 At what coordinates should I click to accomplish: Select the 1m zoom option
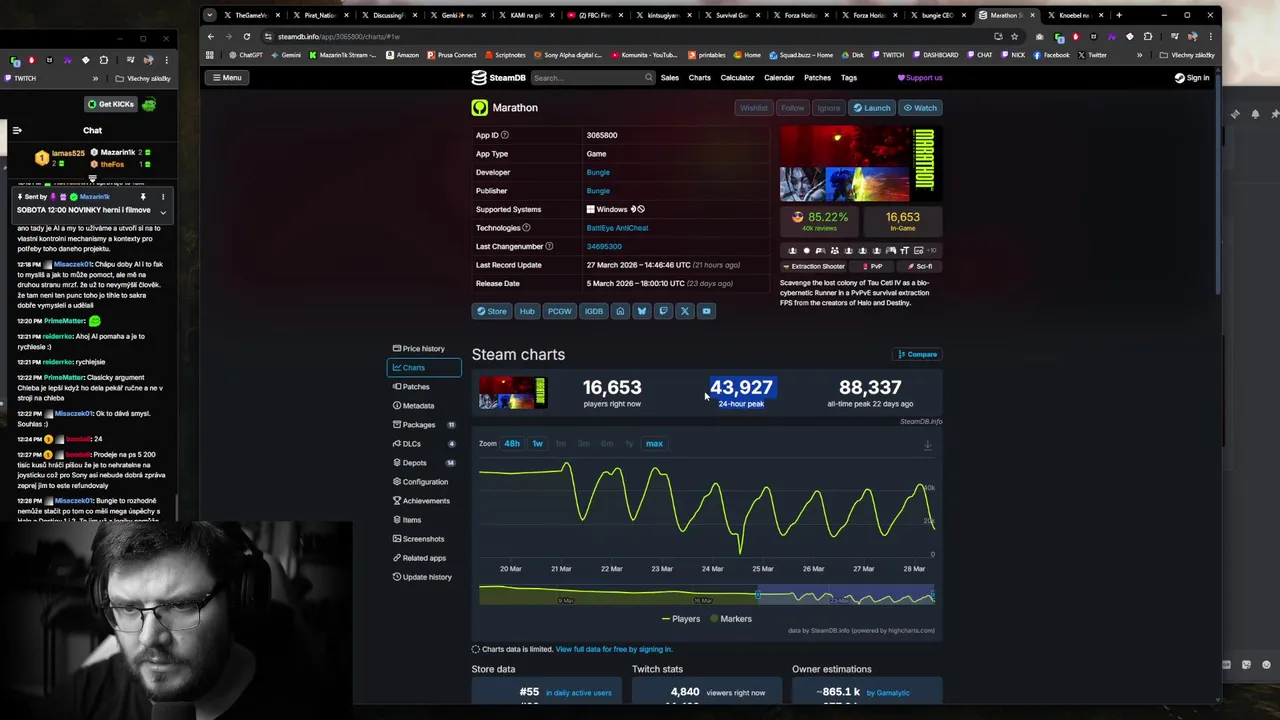coord(560,443)
